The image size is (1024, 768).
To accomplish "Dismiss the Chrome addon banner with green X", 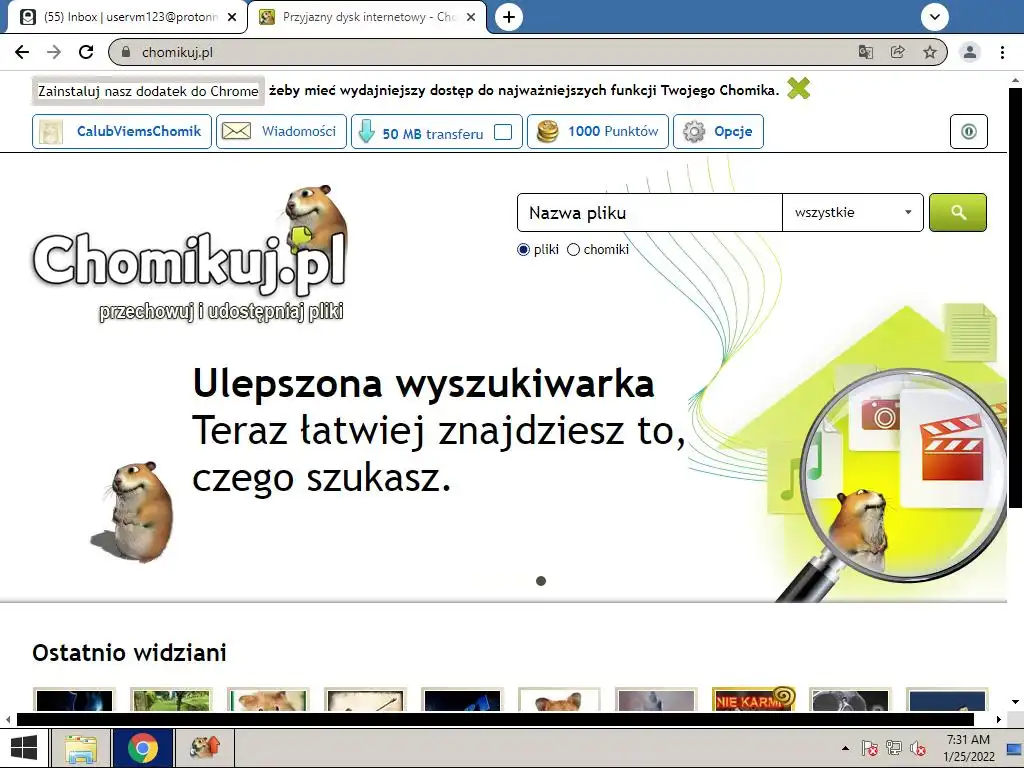I will pyautogui.click(x=798, y=88).
